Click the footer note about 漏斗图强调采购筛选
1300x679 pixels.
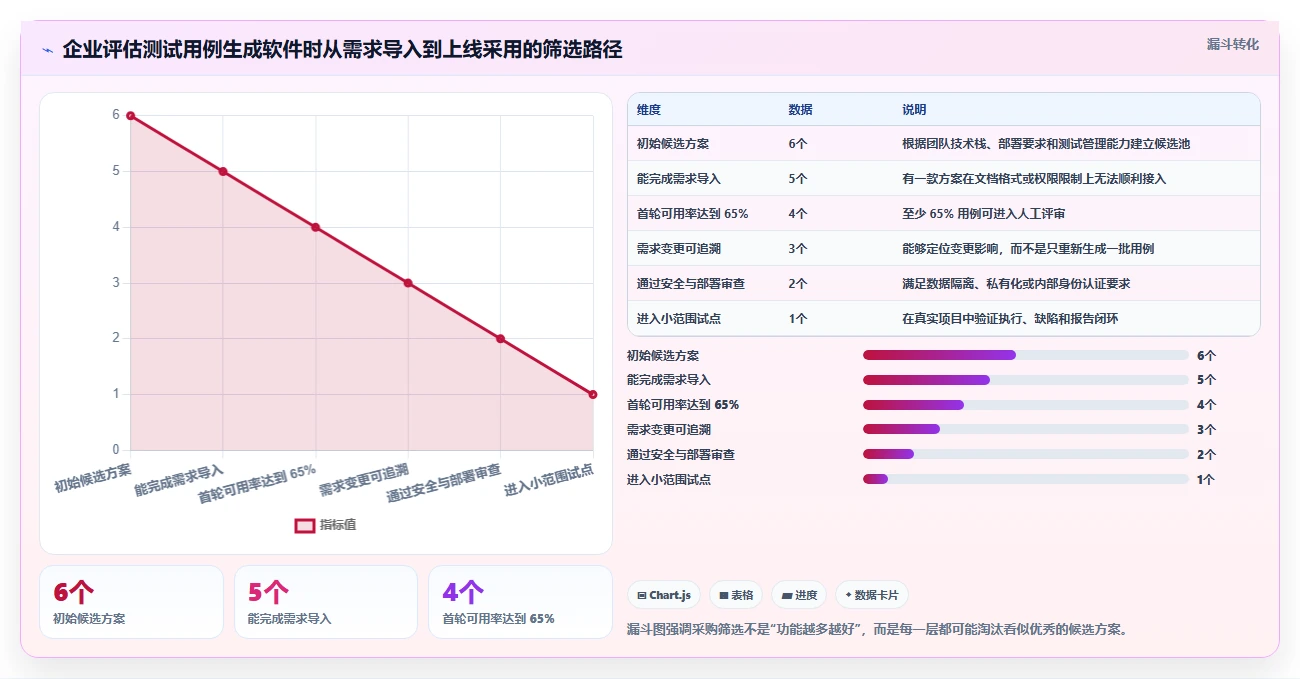[877, 629]
